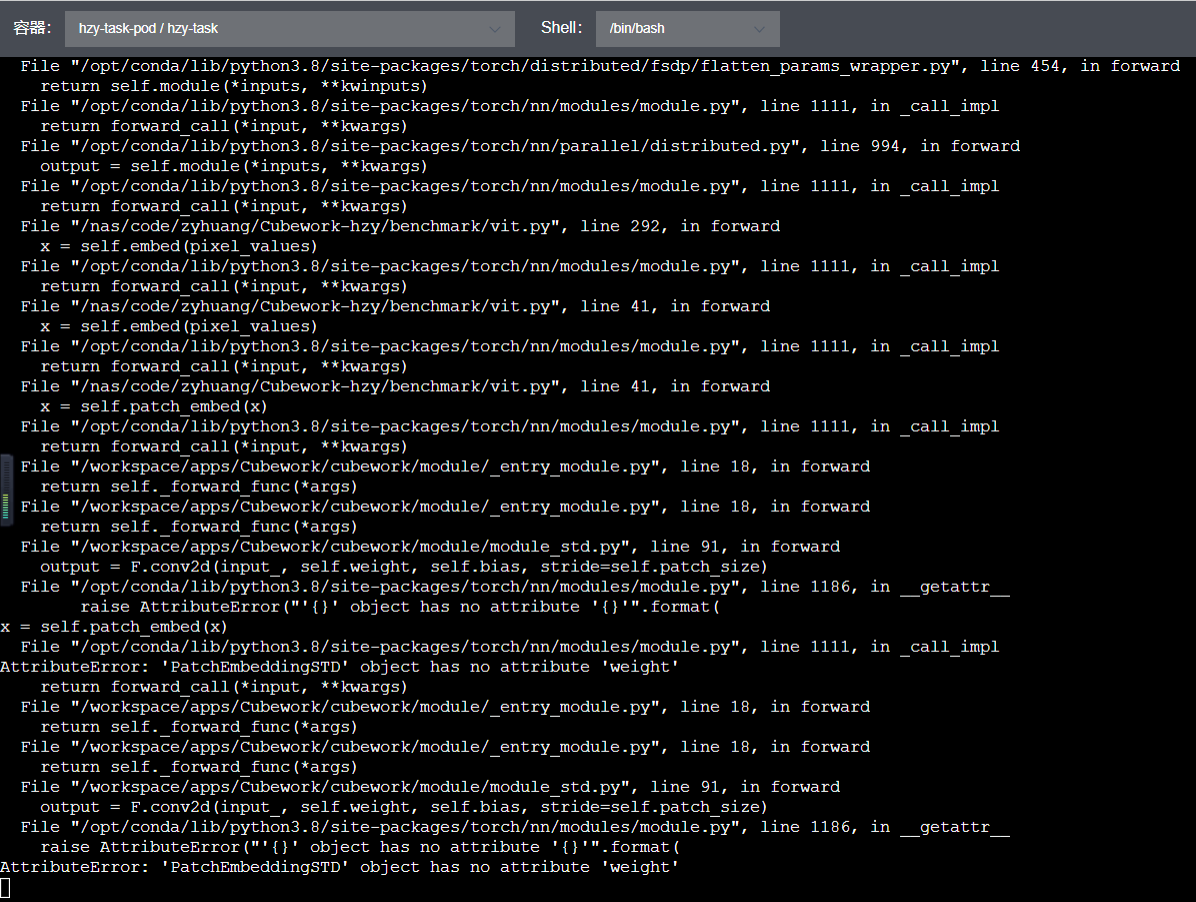Image resolution: width=1196 pixels, height=902 pixels.
Task: Click the last module_std.py line 91 entry
Action: coord(430,787)
